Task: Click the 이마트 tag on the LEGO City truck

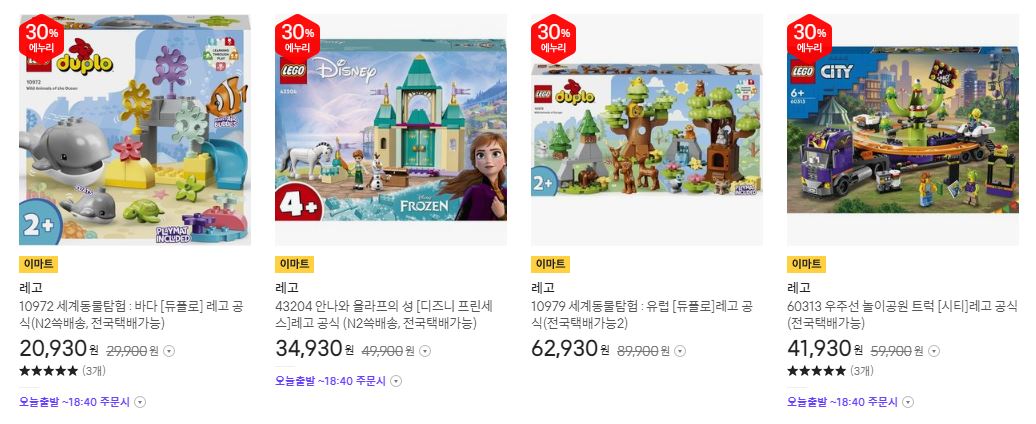Action: pos(807,264)
